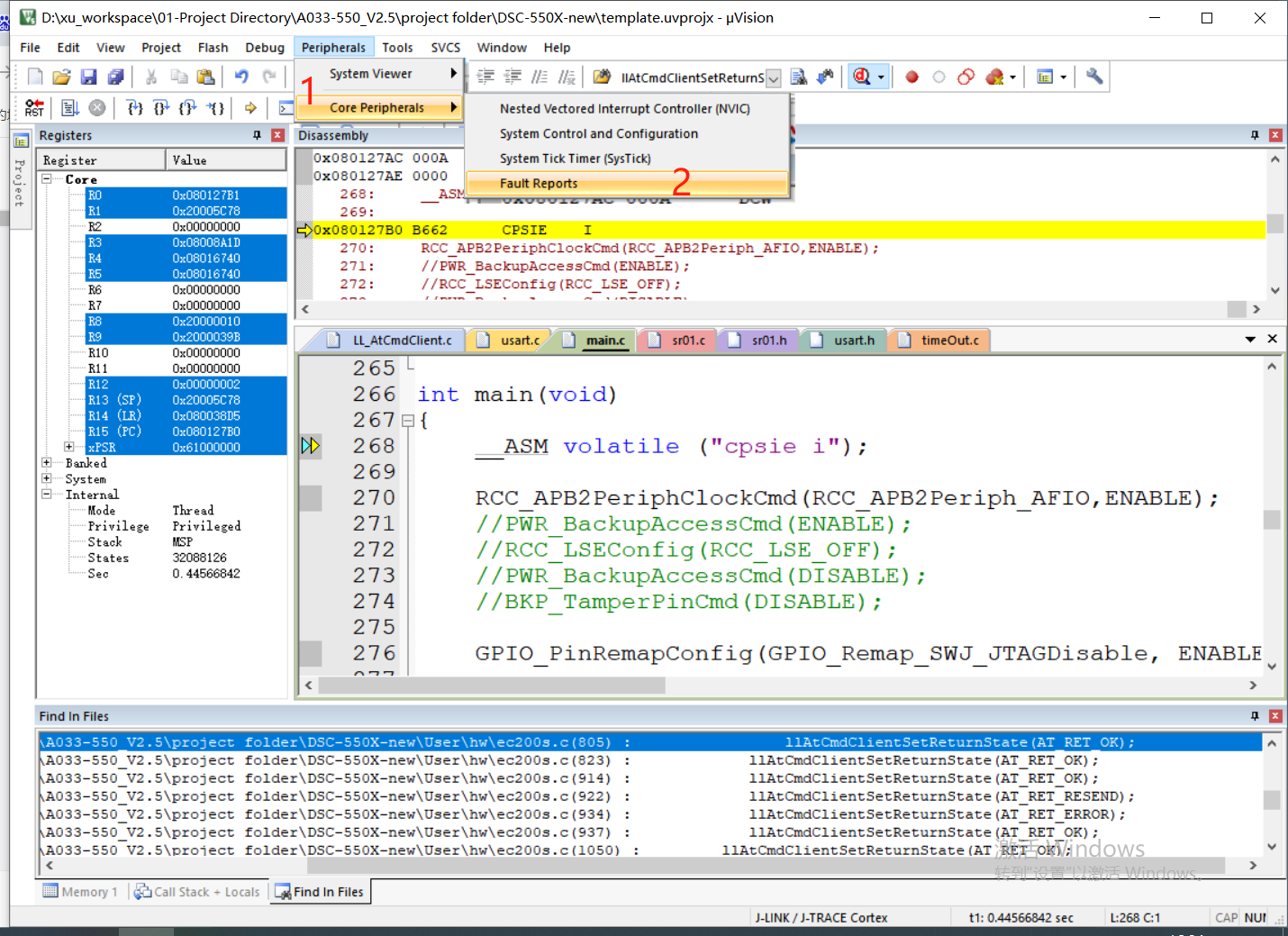Collapse the Core register tree node
Image resolution: width=1288 pixels, height=936 pixels.
click(47, 179)
